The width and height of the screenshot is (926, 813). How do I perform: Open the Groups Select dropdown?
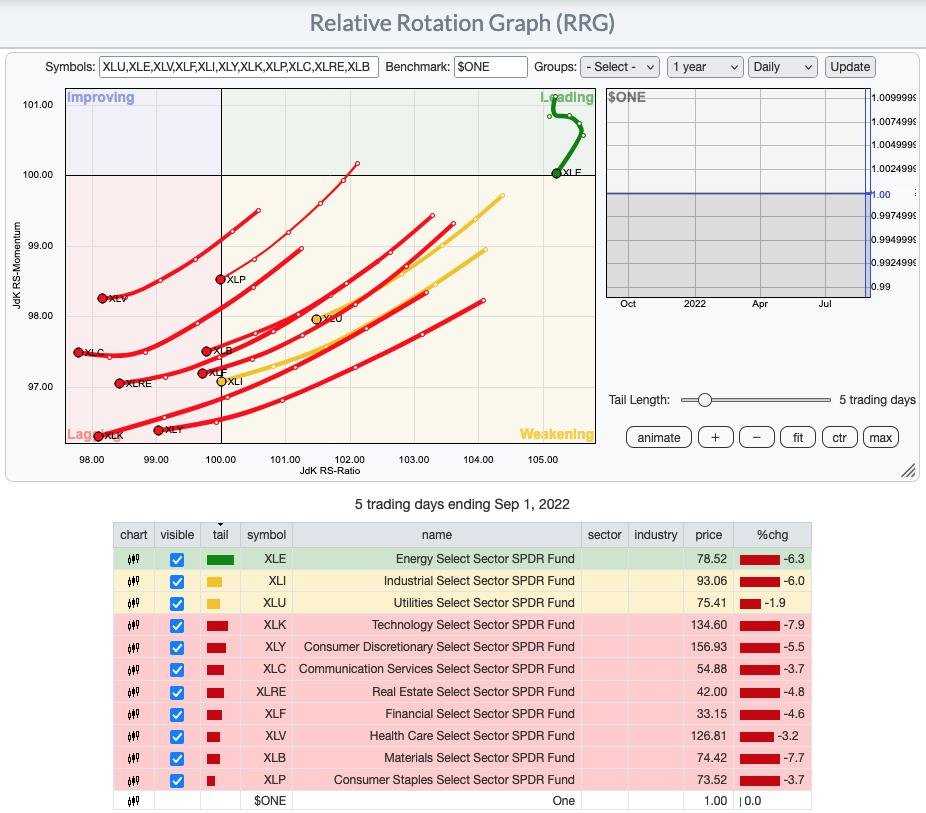619,67
